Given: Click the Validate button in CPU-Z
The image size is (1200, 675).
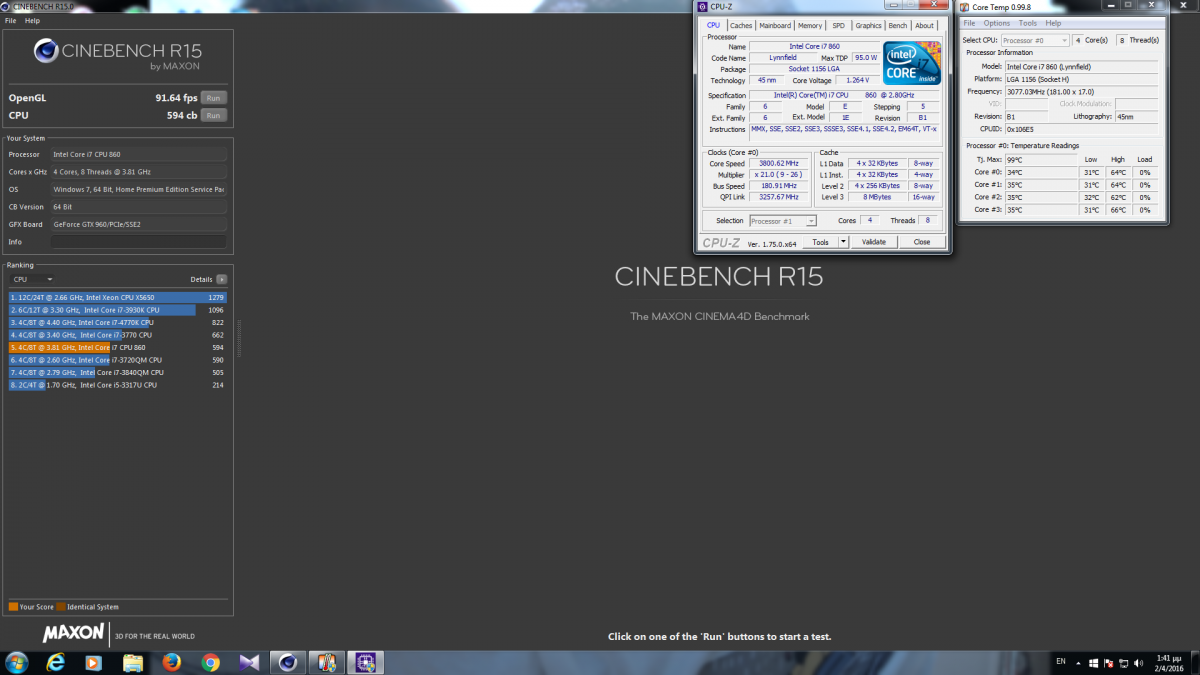Looking at the screenshot, I should 874,242.
